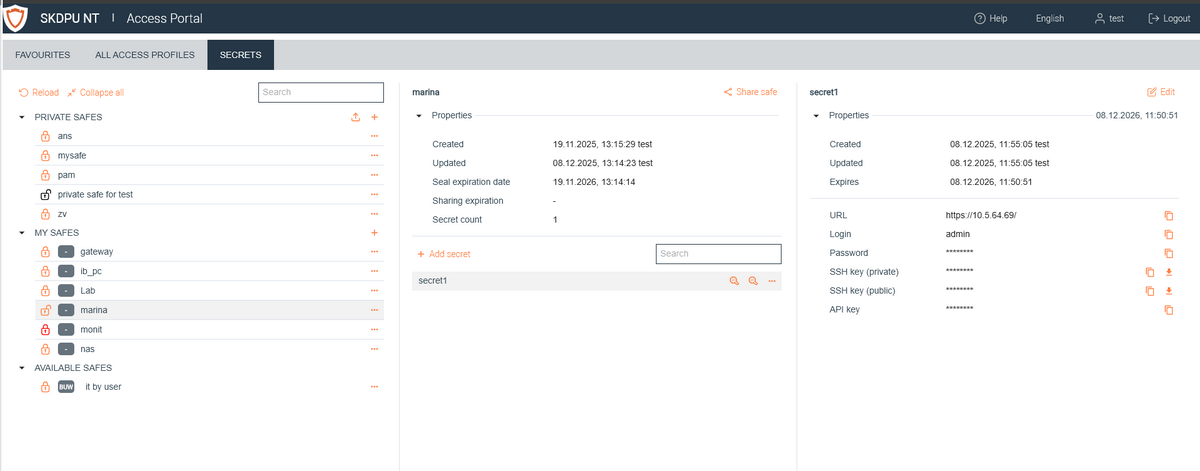Open the FAVOURITES tab
The image size is (1200, 471).
click(42, 55)
